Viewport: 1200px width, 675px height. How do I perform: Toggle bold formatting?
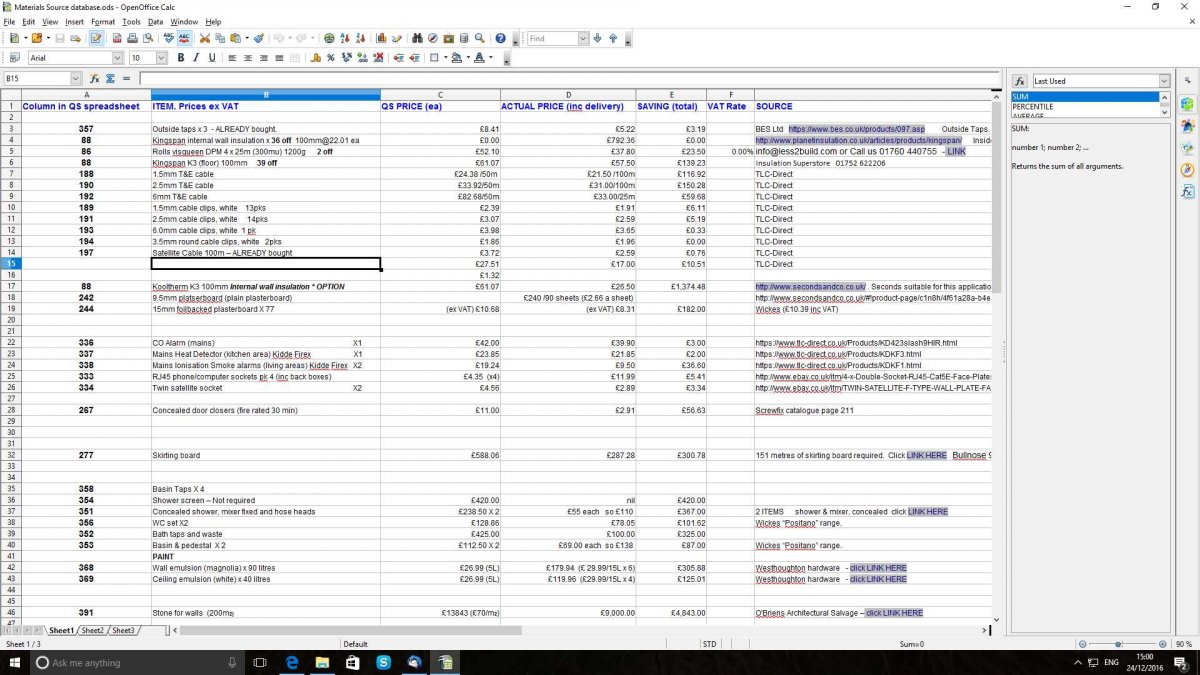180,58
